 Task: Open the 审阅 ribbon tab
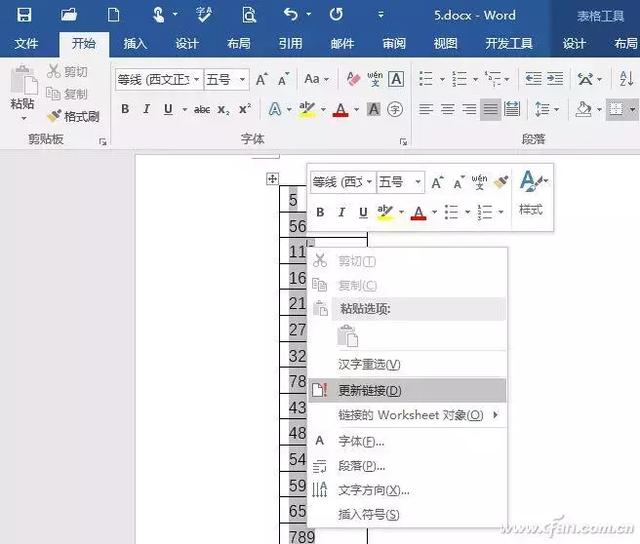[x=394, y=43]
